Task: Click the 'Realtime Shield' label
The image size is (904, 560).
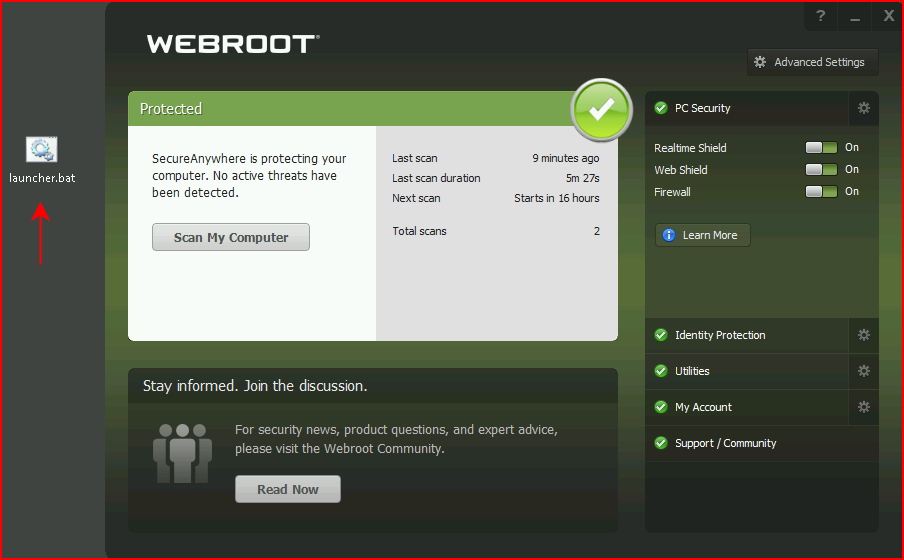Action: pyautogui.click(x=690, y=148)
